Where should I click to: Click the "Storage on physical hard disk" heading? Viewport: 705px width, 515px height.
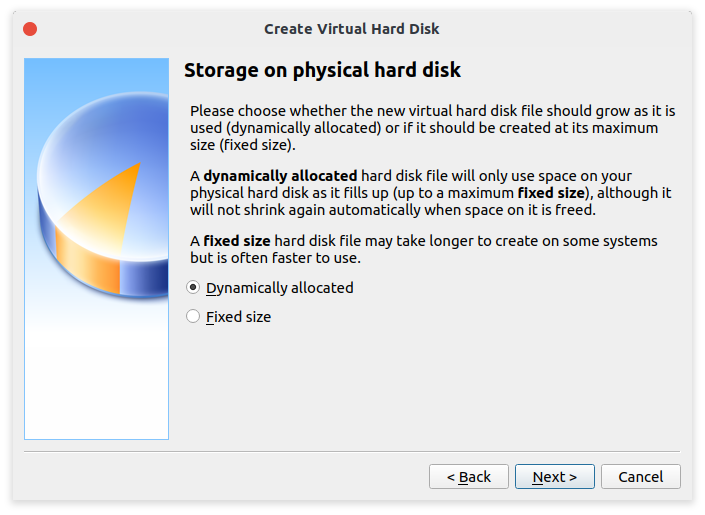pos(322,70)
